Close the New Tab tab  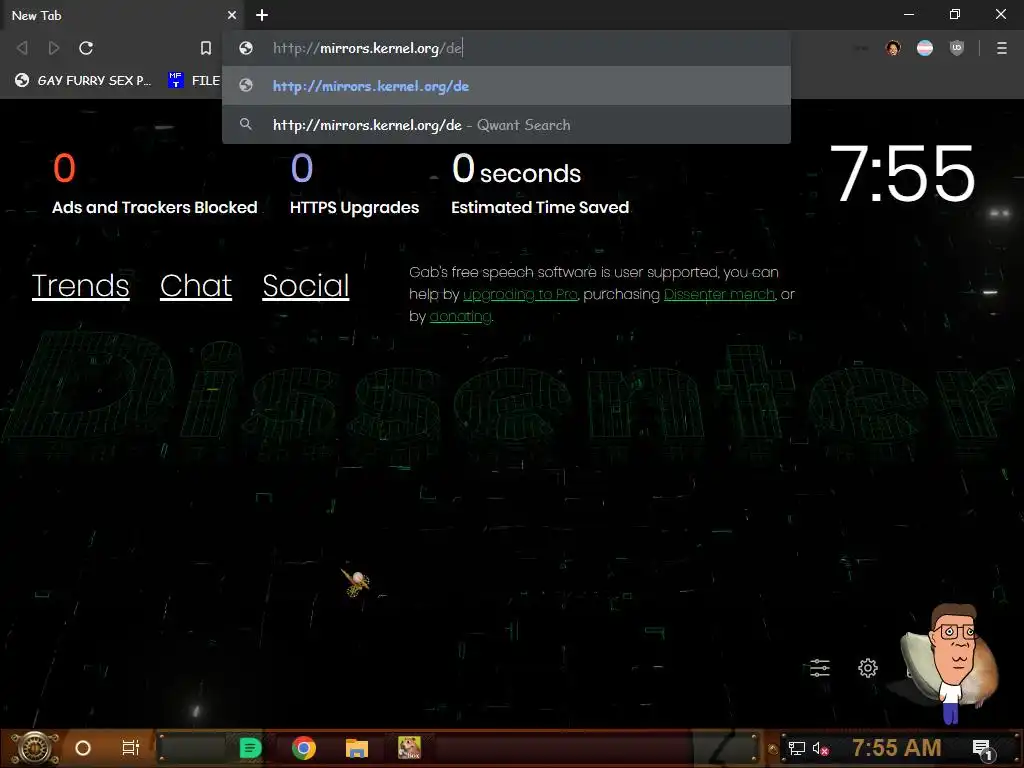(x=232, y=15)
